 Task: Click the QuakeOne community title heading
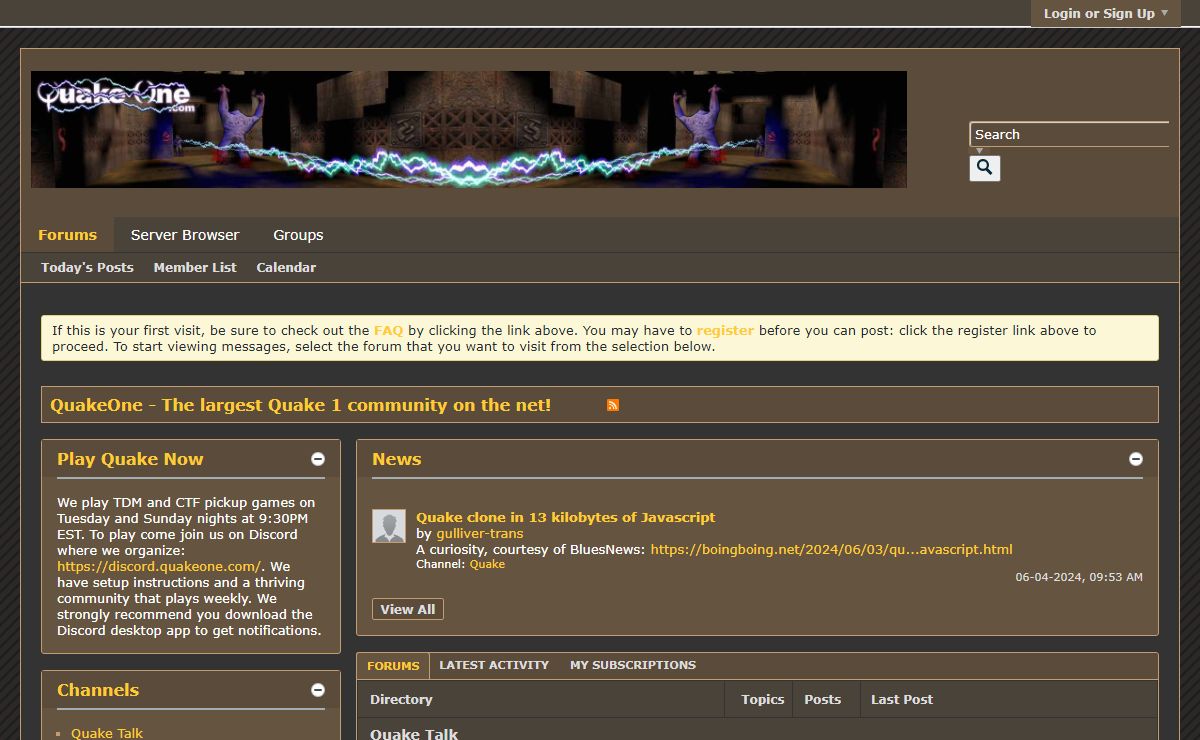pyautogui.click(x=300, y=405)
